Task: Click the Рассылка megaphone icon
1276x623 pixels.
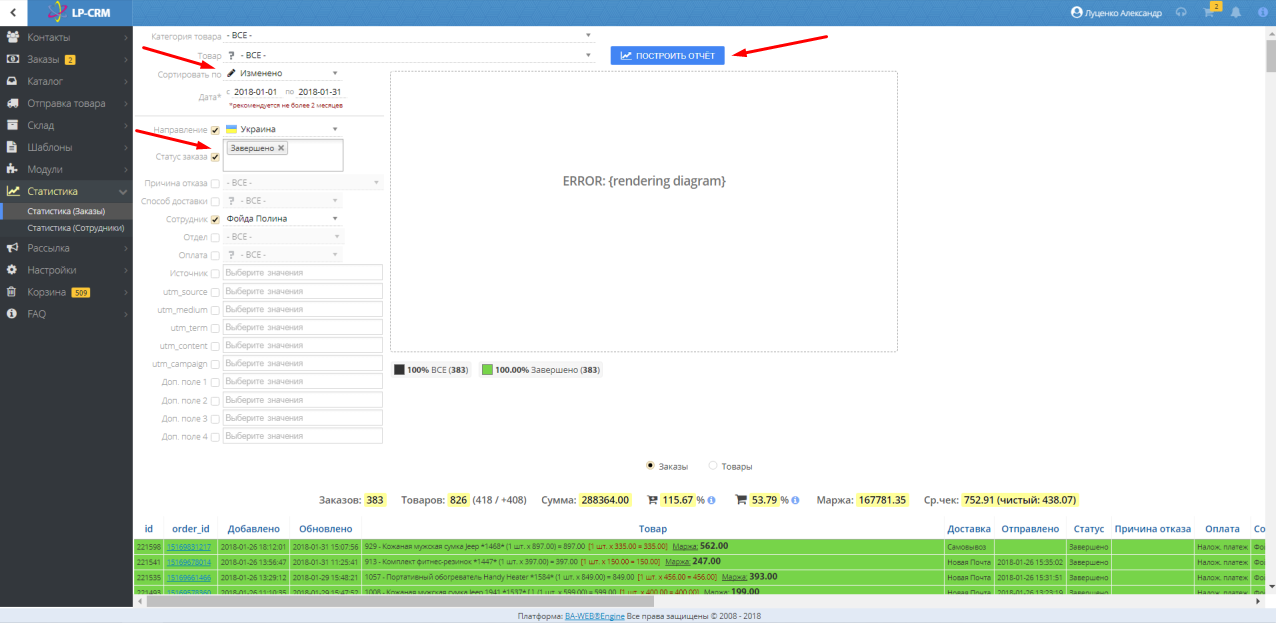Action: click(13, 248)
